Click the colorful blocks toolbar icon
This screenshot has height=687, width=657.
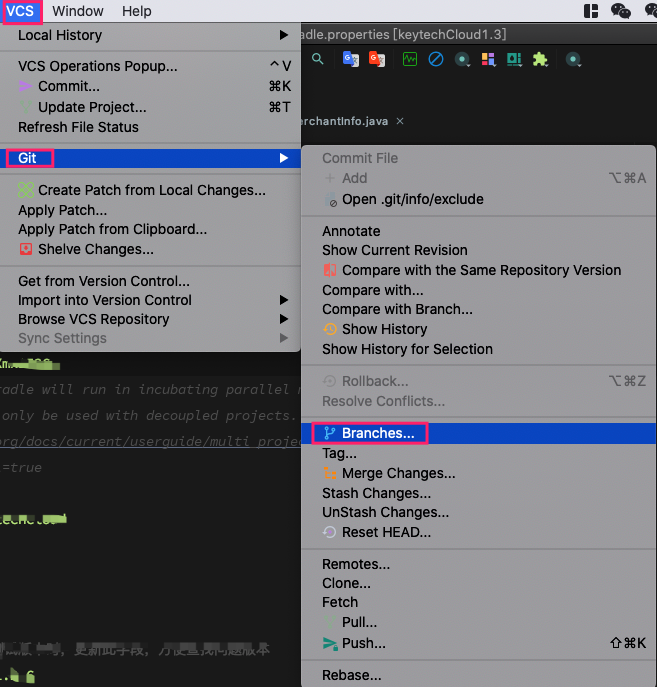[488, 59]
